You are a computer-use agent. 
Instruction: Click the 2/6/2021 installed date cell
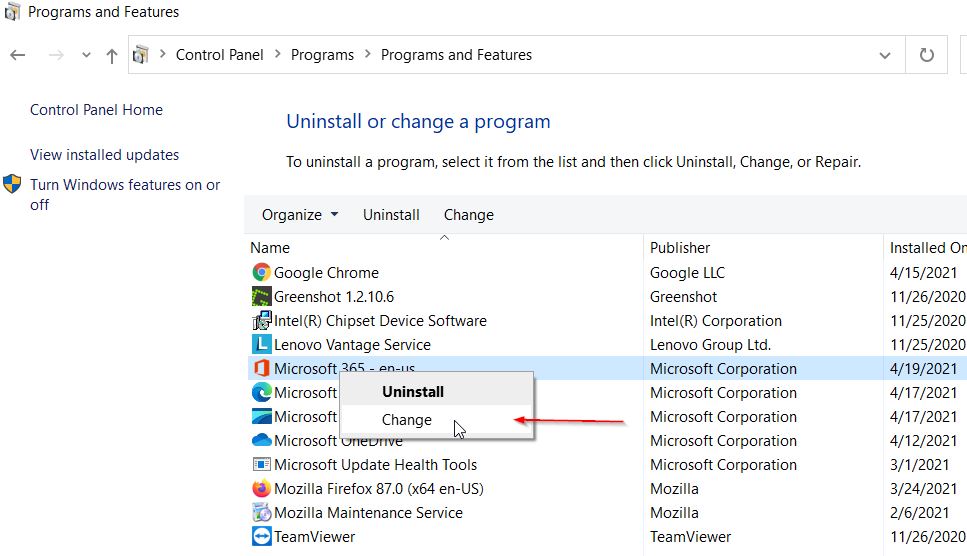(919, 513)
